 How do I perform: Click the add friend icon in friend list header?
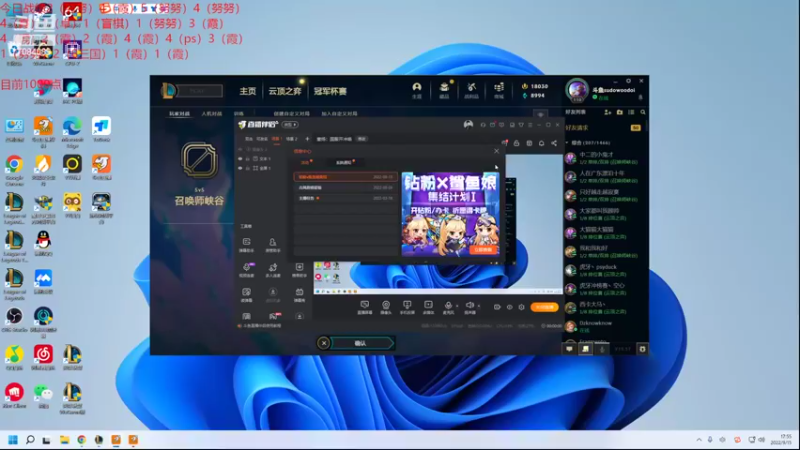tap(607, 112)
